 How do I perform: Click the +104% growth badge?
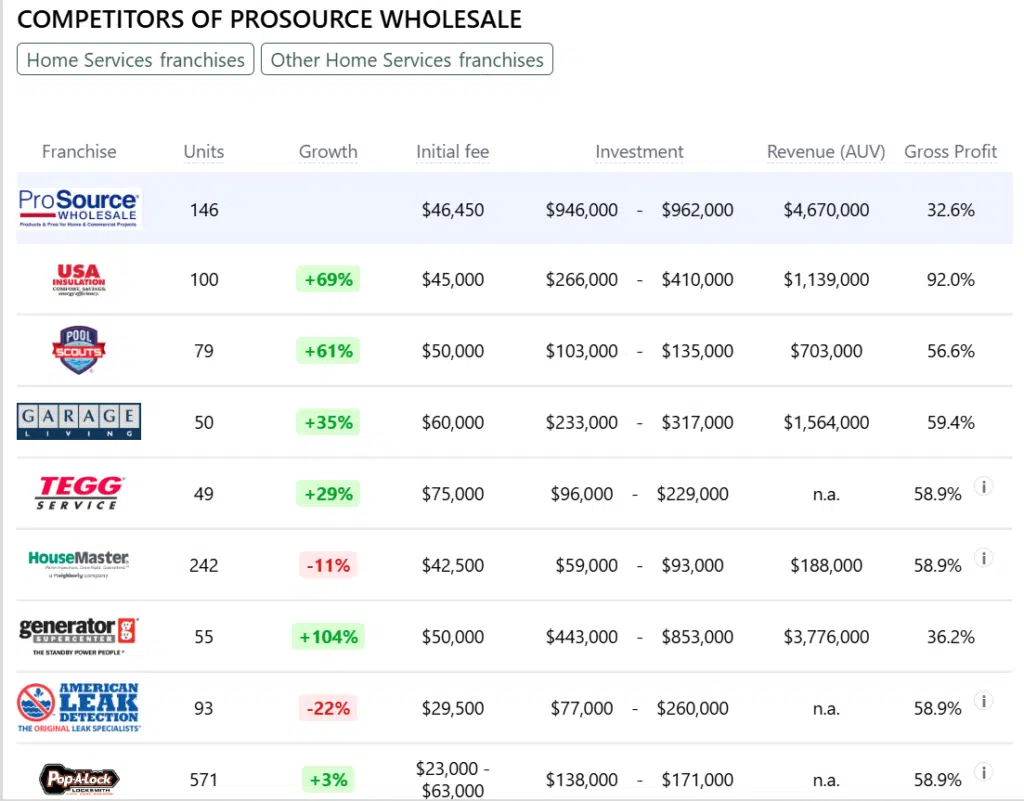328,637
